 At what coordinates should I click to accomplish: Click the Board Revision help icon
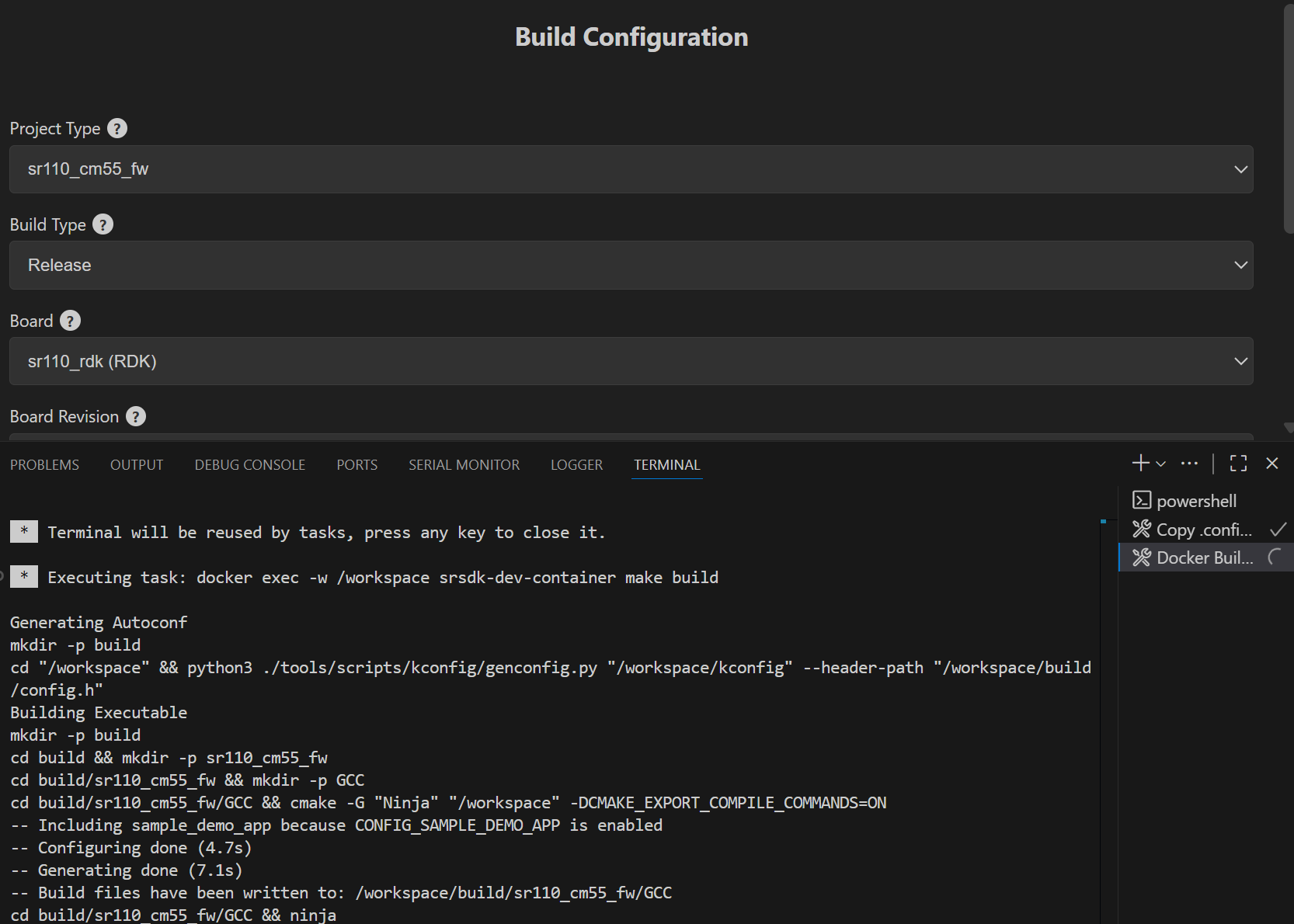[x=136, y=417]
